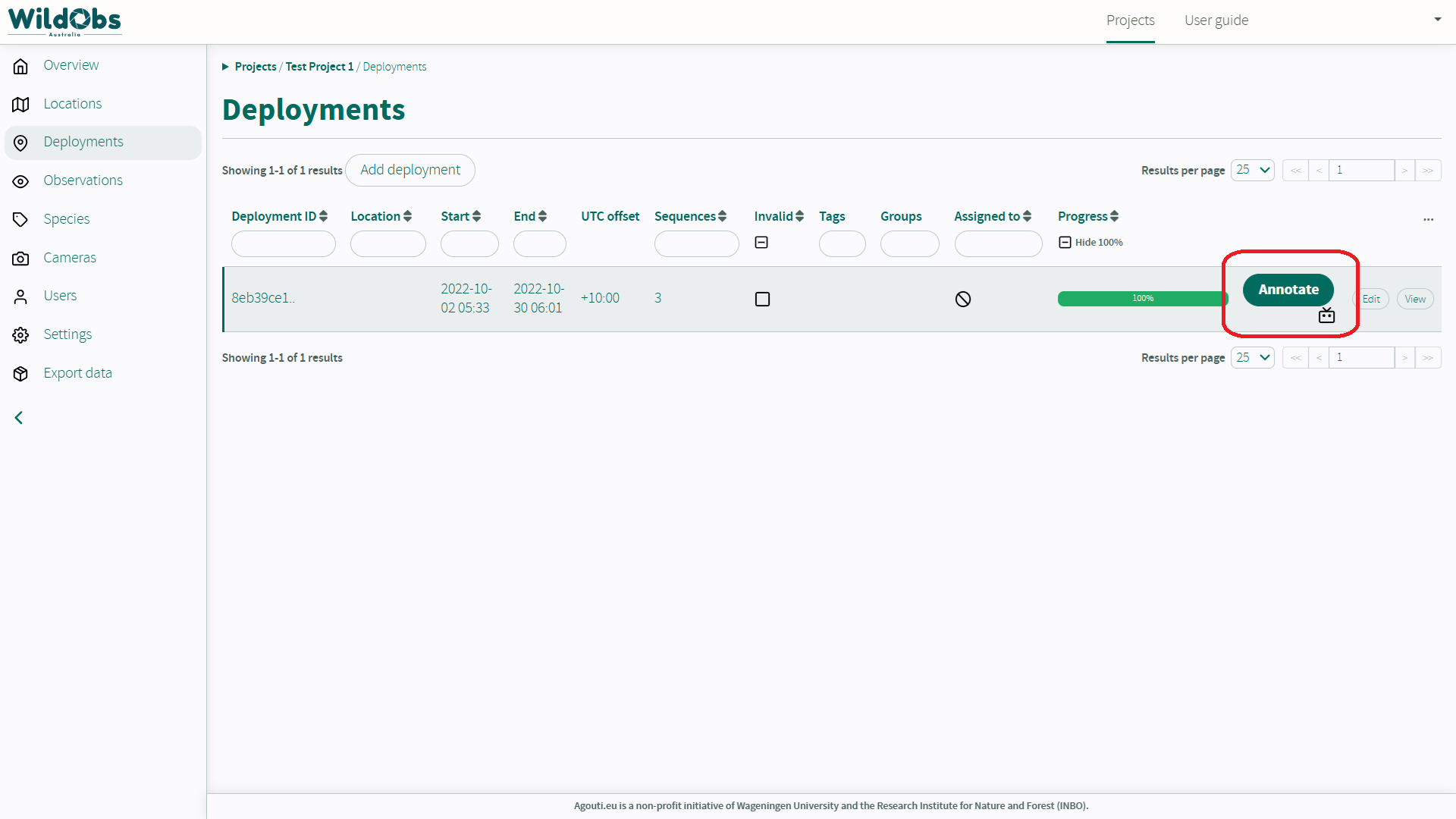Collapse the sidebar with left chevron
This screenshot has width=1456, height=819.
[19, 418]
